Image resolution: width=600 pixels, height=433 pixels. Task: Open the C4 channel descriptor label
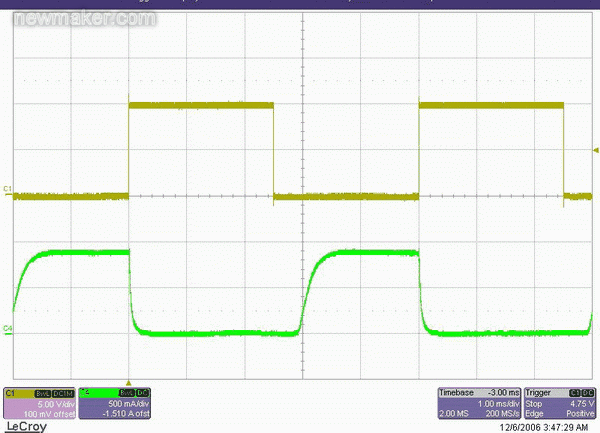pyautogui.click(x=87, y=393)
